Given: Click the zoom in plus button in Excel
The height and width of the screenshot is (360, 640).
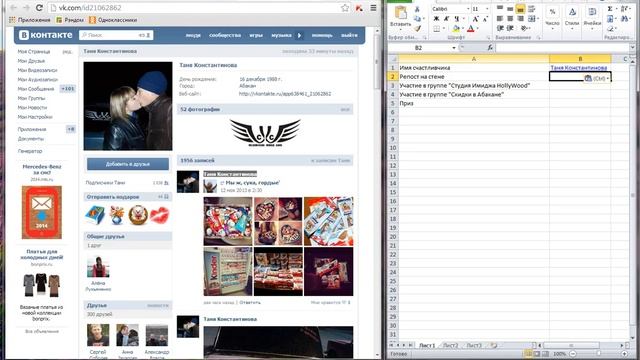Looking at the screenshot, I should 625,353.
